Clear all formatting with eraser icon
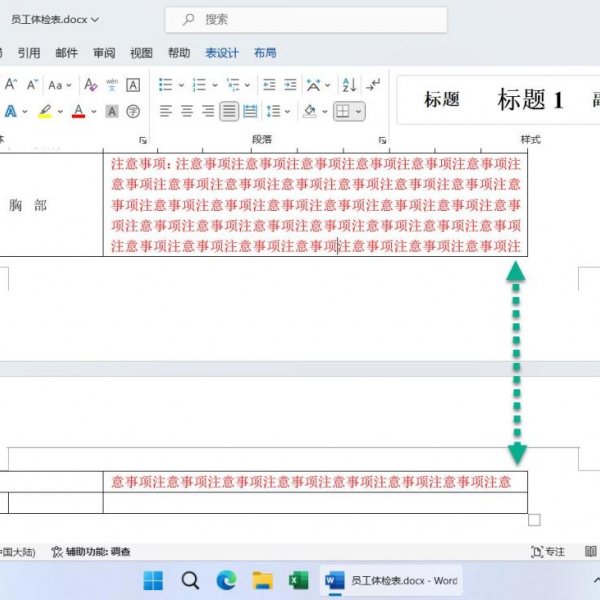 point(91,85)
